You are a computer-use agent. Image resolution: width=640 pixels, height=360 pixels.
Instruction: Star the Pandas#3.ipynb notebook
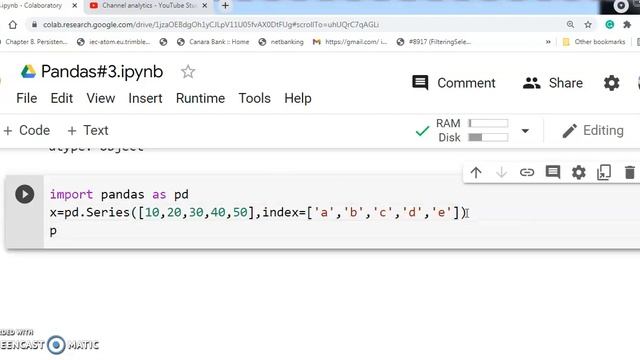(x=188, y=72)
